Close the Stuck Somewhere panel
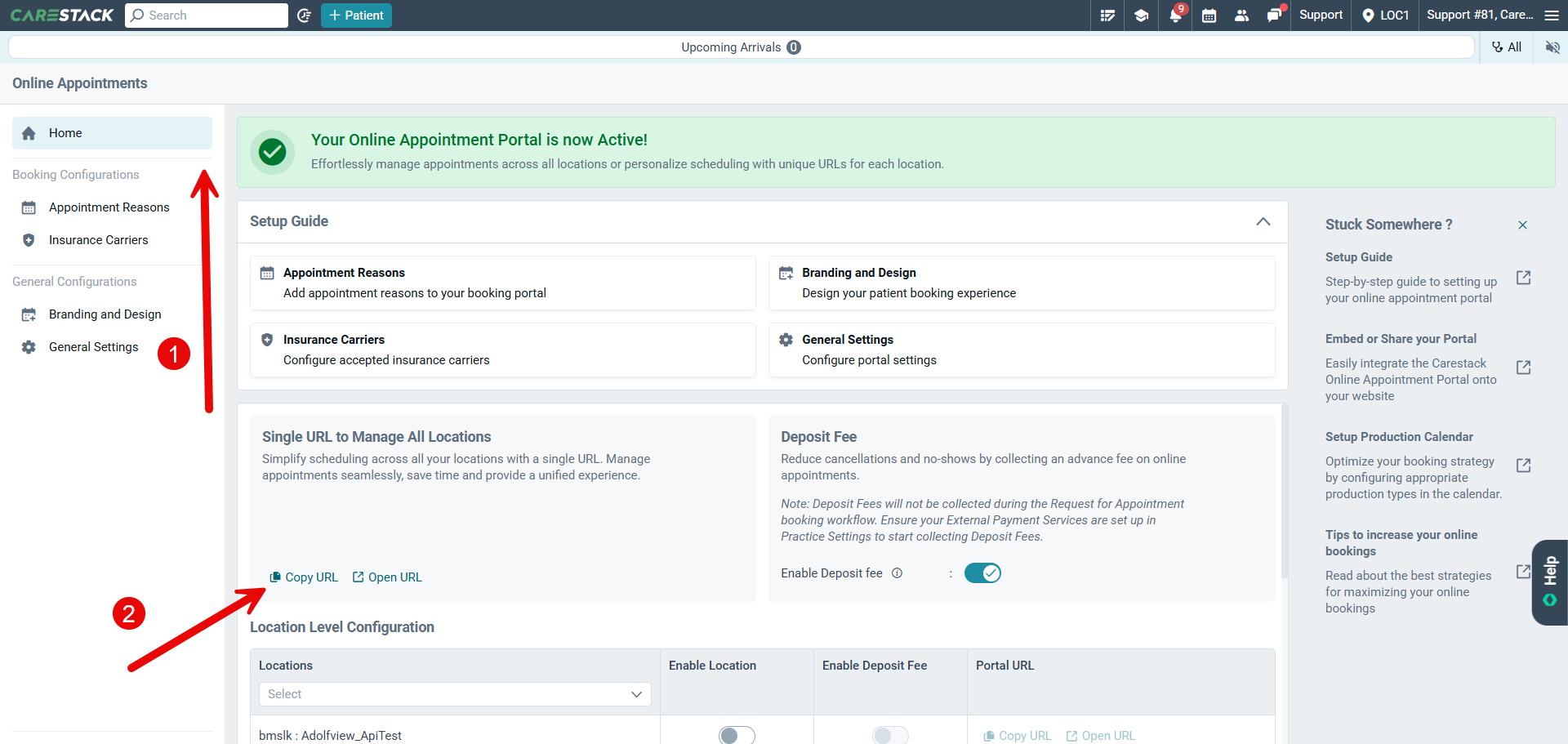1568x744 pixels. click(1522, 225)
